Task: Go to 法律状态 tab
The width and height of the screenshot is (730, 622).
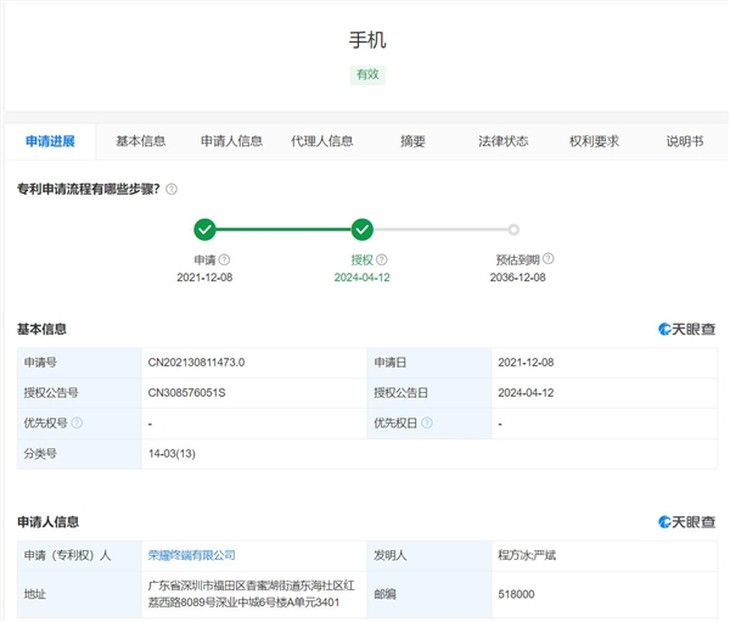Action: pos(503,141)
